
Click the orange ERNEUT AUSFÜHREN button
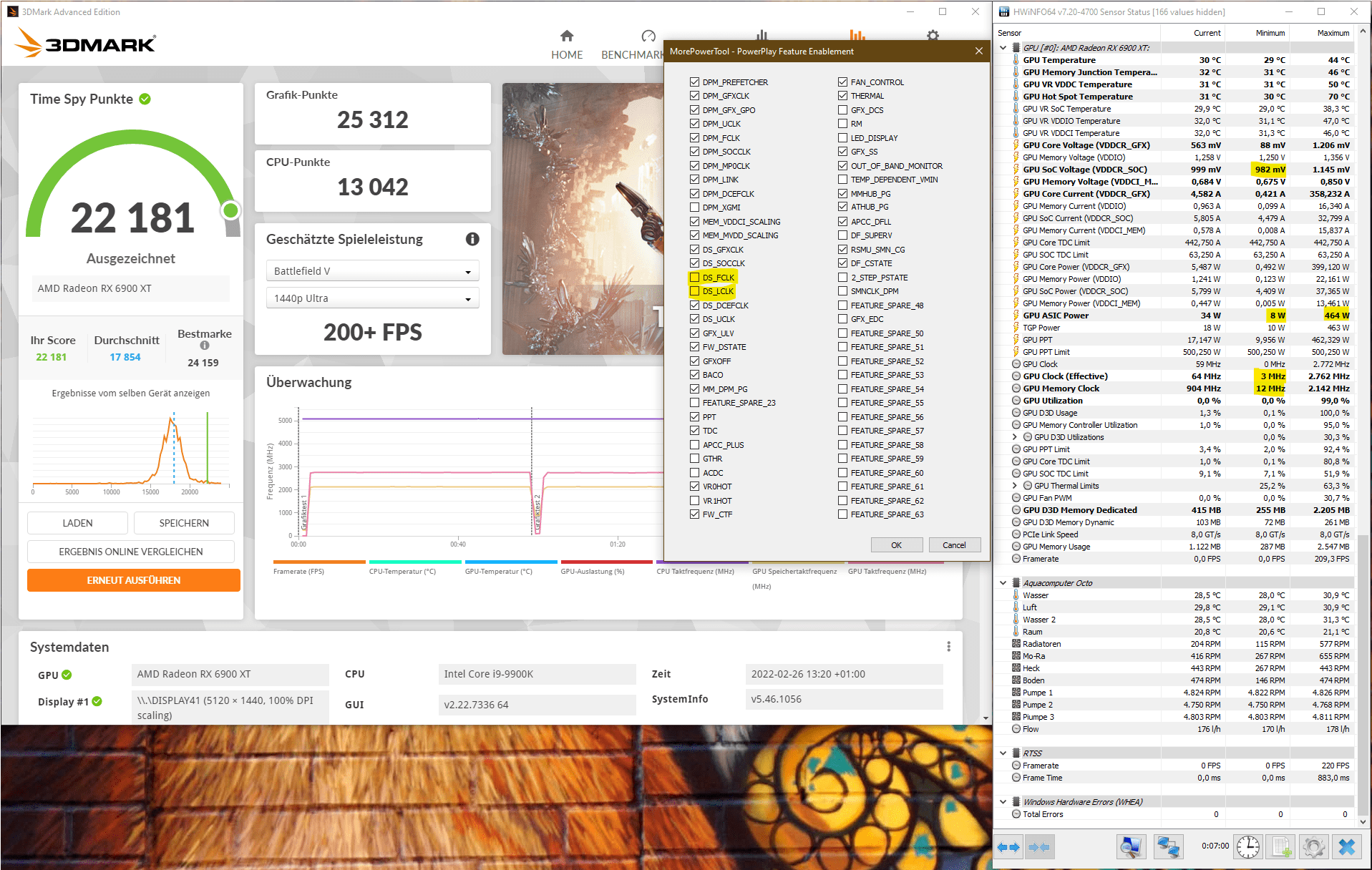click(134, 580)
